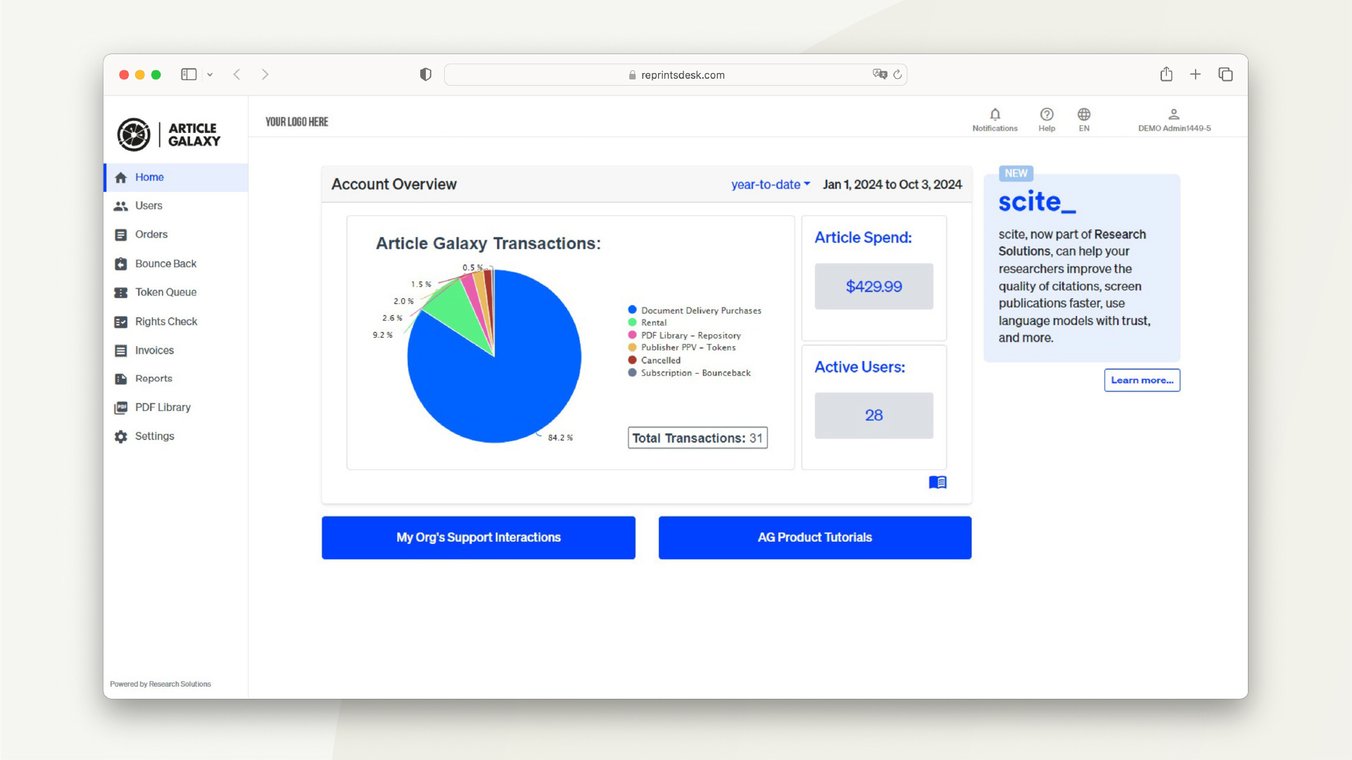Image resolution: width=1352 pixels, height=760 pixels.
Task: Expand the year-to-date range dropdown
Action: click(771, 185)
